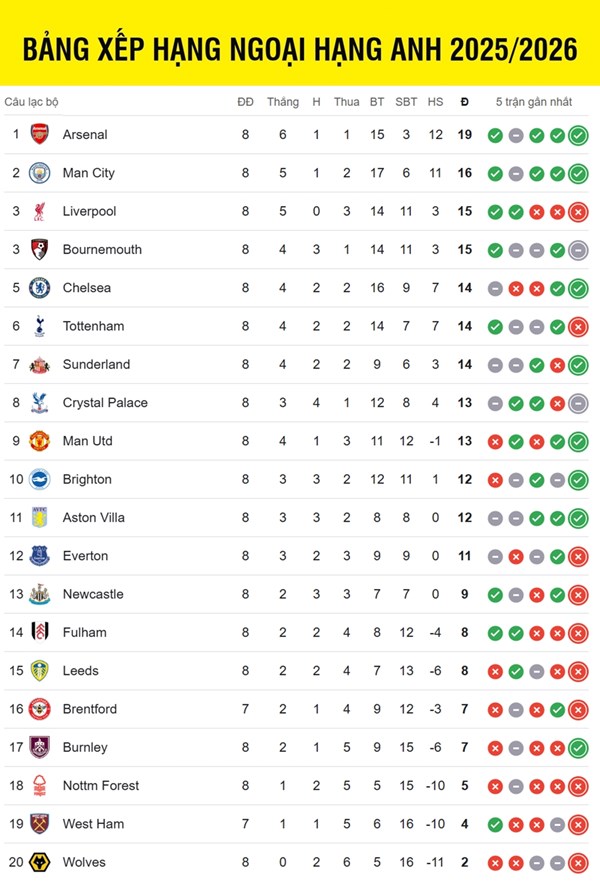Click the Chelsea club crest
This screenshot has height=888, width=600.
39,288
